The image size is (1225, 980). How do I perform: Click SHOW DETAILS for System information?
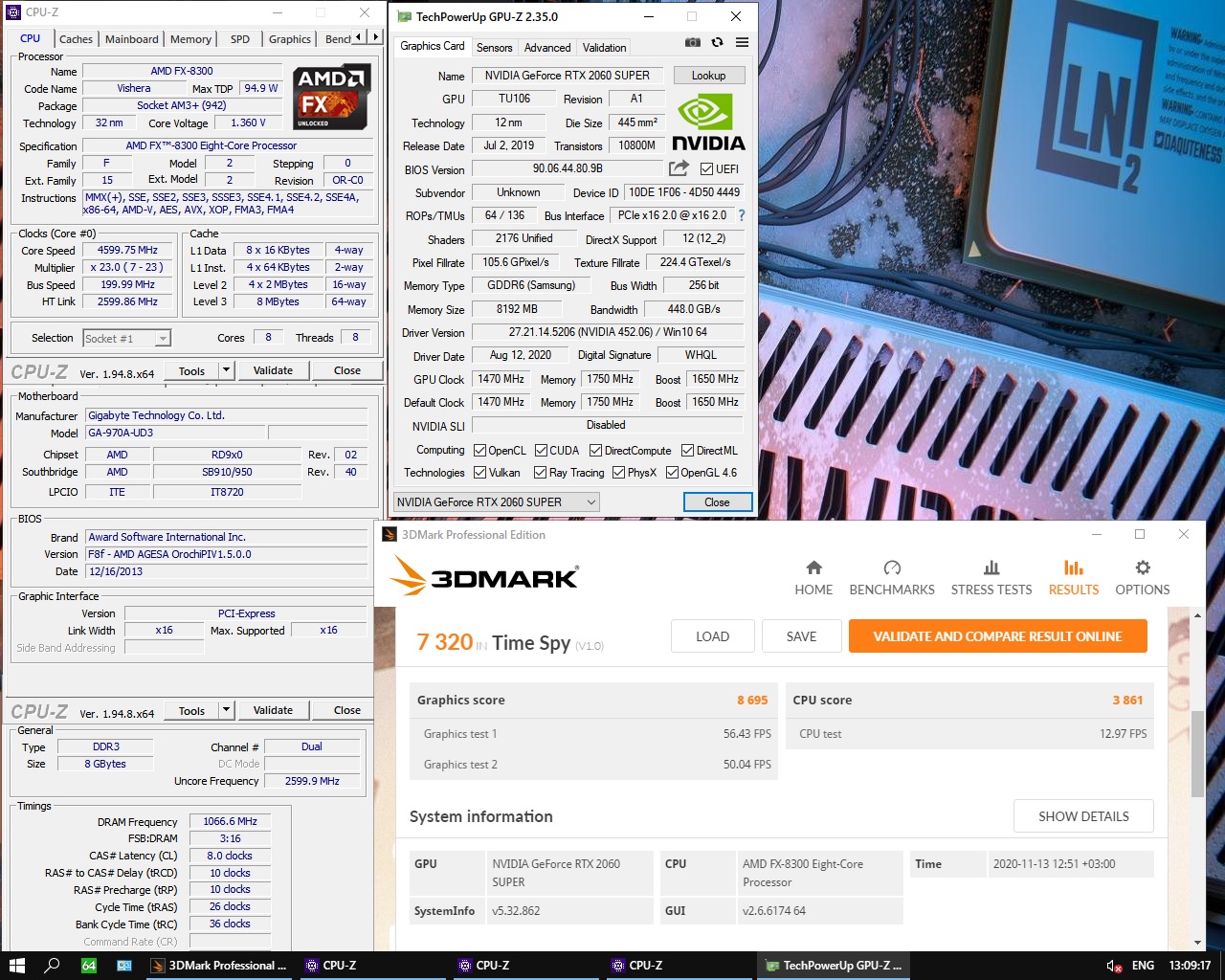pyautogui.click(x=1083, y=816)
